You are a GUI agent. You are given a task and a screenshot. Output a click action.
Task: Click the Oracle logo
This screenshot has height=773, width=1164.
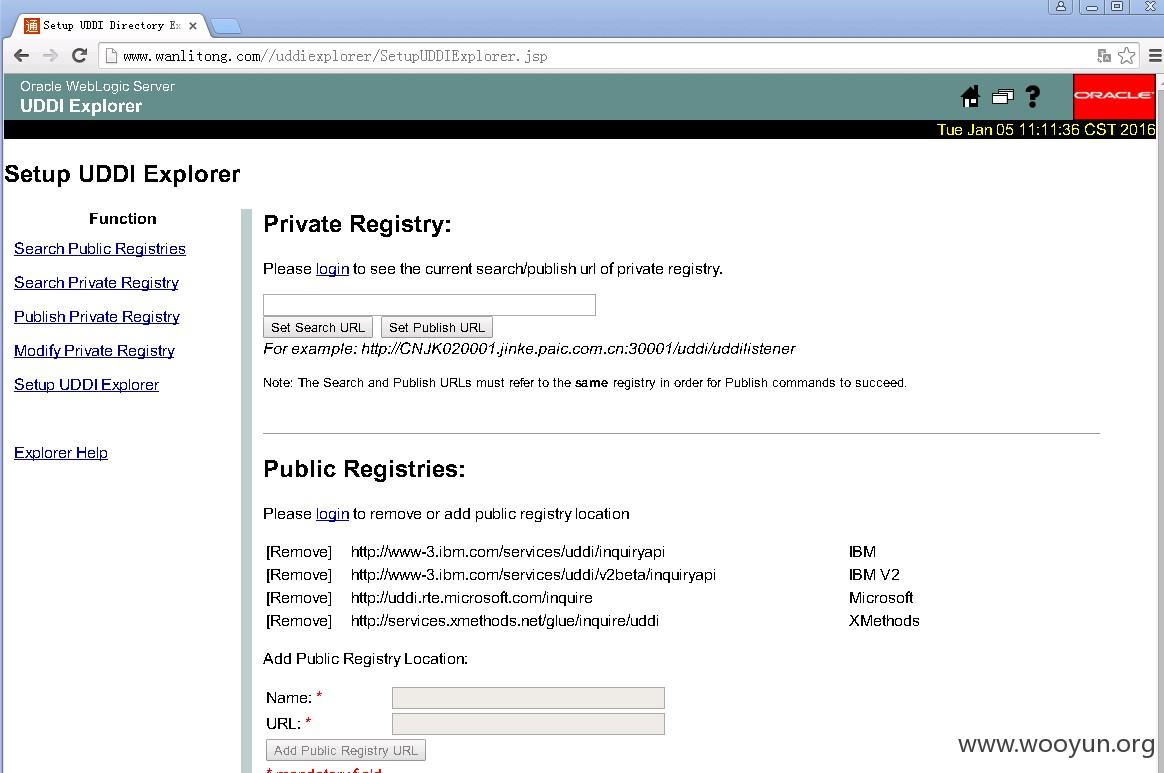pyautogui.click(x=1114, y=96)
